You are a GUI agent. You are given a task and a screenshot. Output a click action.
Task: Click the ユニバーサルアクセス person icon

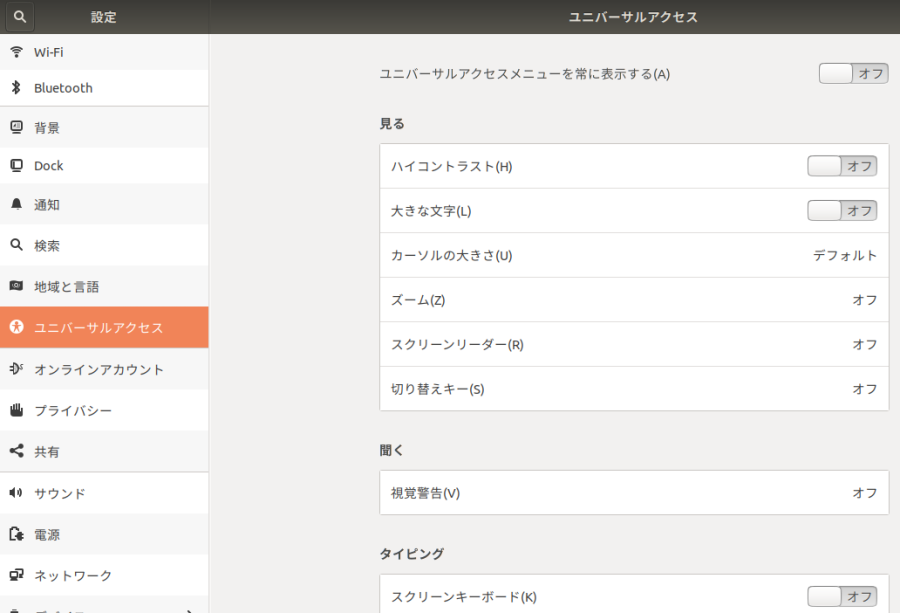[x=17, y=327]
